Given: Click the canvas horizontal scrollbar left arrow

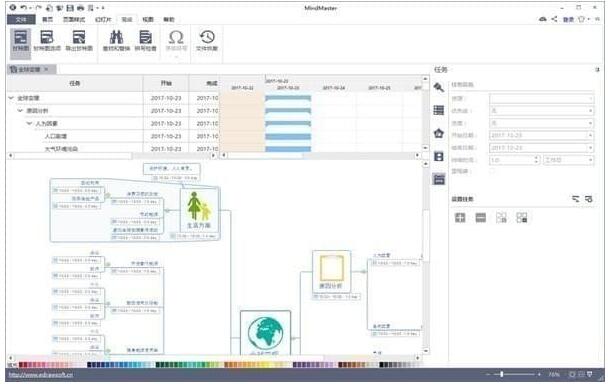Looking at the screenshot, I should pos(10,358).
